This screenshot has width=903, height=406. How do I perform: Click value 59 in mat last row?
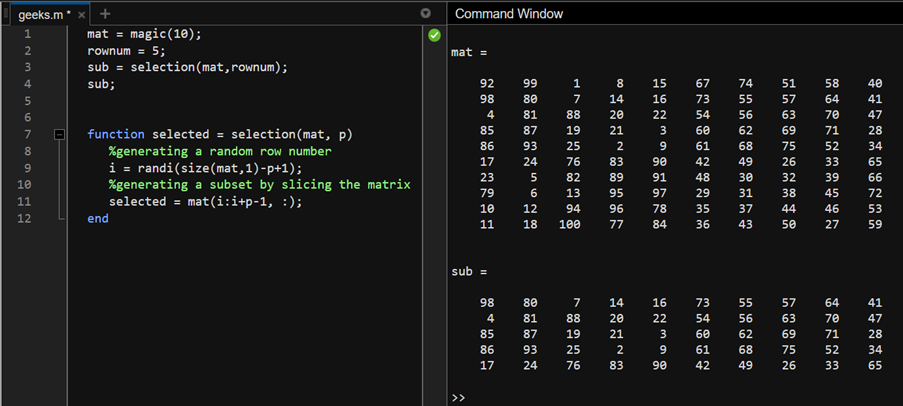click(875, 225)
